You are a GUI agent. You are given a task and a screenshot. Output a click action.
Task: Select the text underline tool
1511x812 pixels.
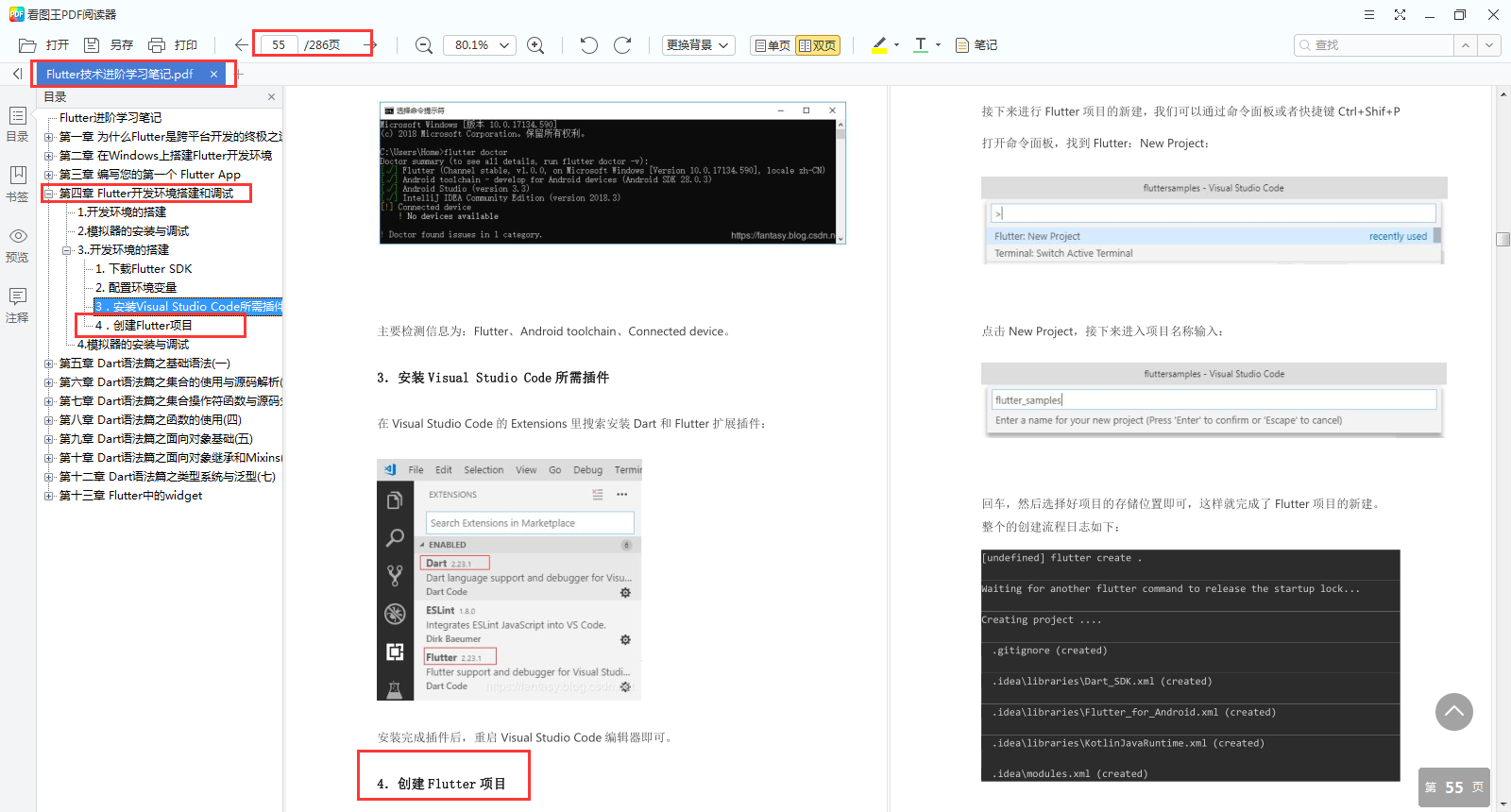coord(921,44)
